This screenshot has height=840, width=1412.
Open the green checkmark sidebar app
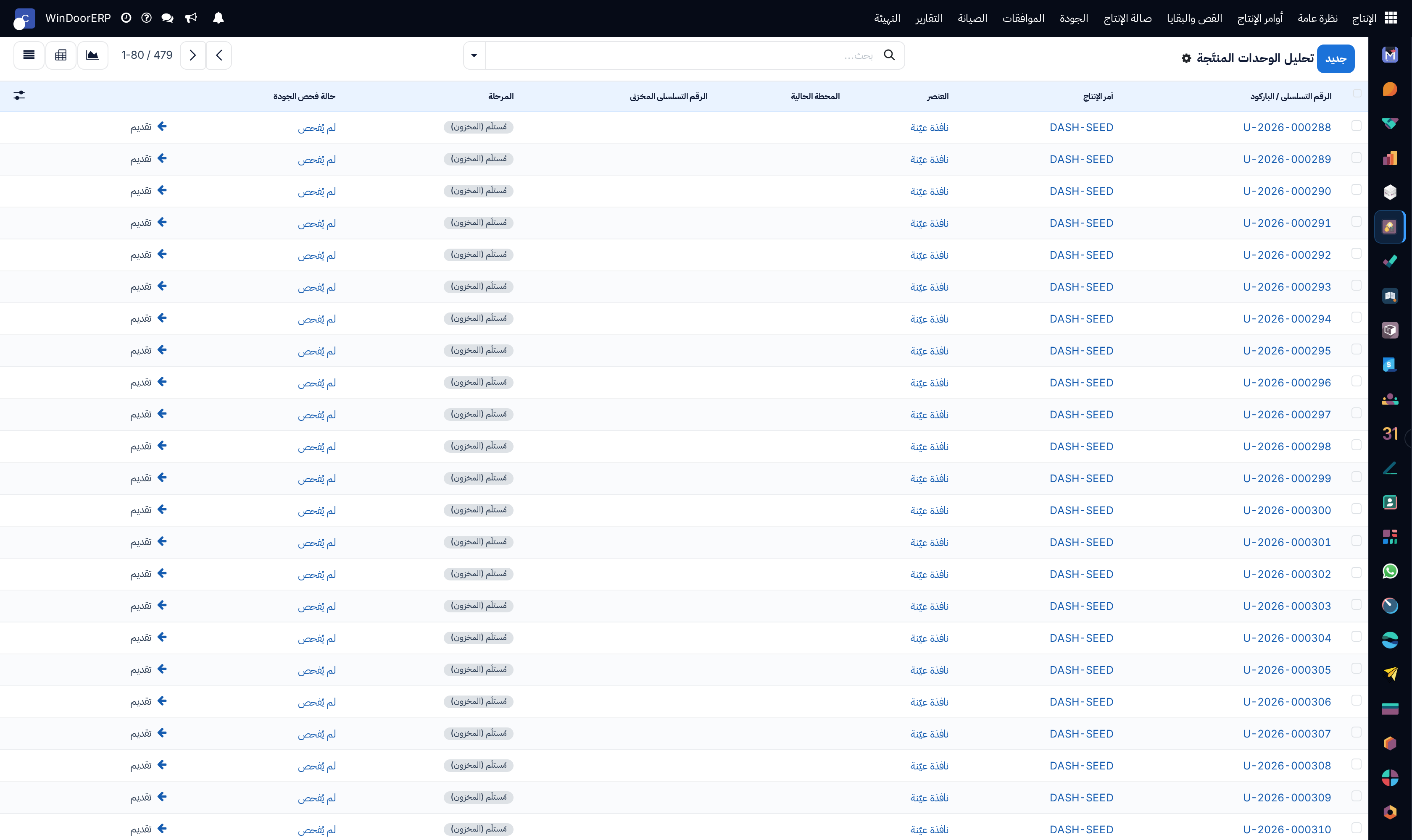click(1390, 262)
